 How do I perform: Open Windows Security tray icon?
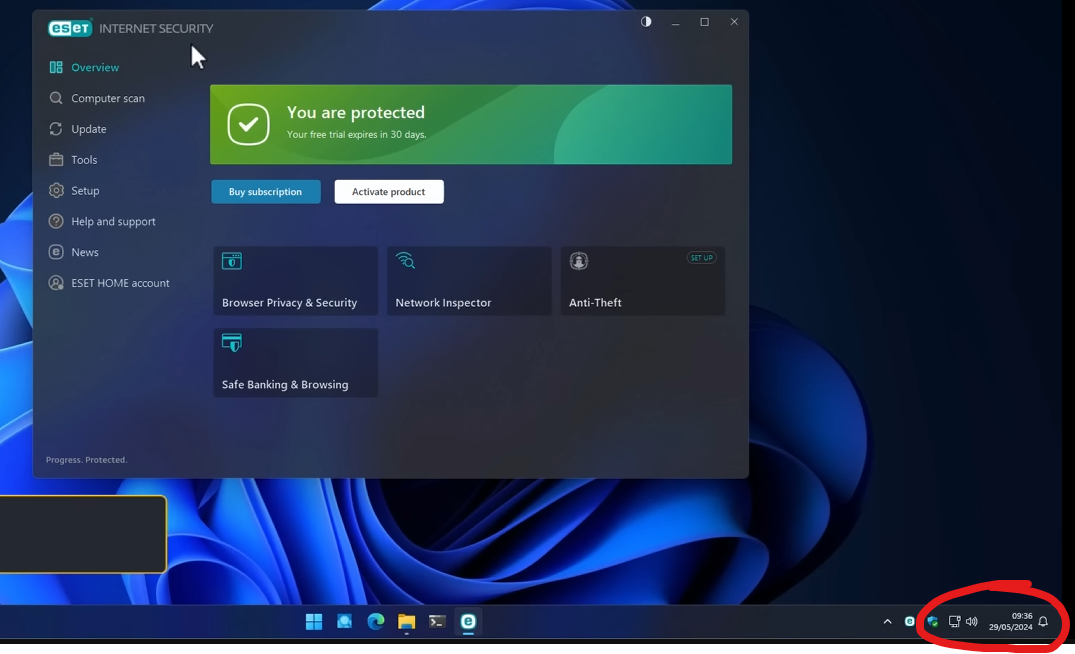point(932,622)
